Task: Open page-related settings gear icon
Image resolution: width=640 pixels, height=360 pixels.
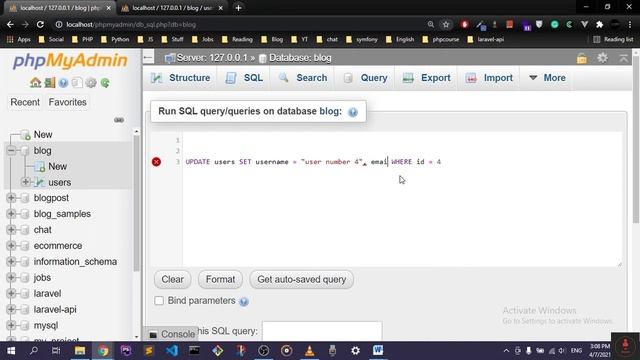Action: tap(602, 58)
